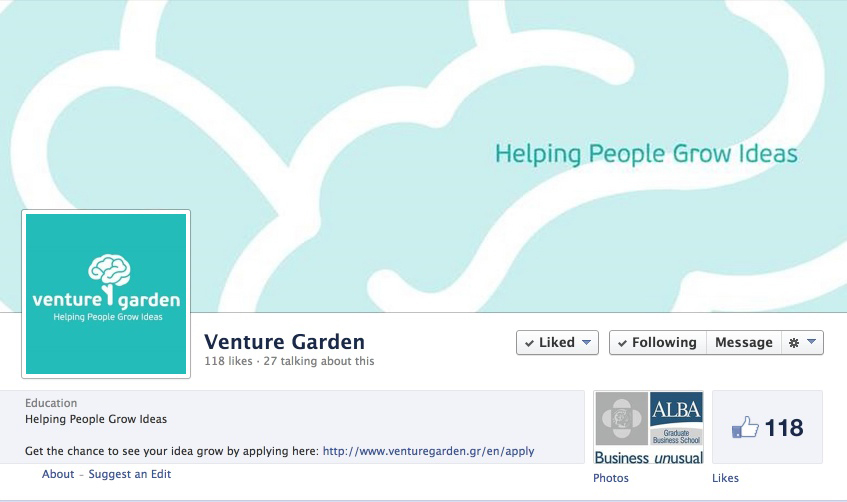Viewport: 847px width, 502px height.
Task: Click the ALBA Graduate Business School logo
Action: click(677, 419)
